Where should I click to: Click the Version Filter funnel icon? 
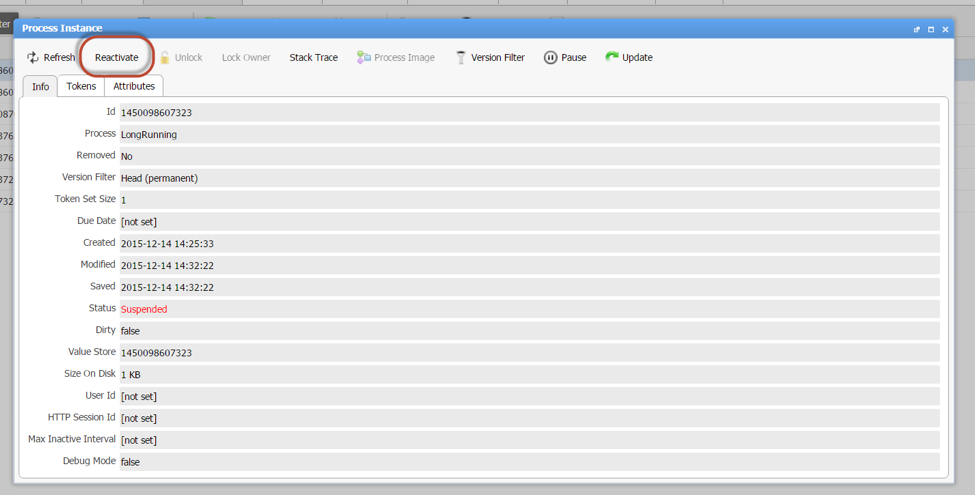(461, 57)
